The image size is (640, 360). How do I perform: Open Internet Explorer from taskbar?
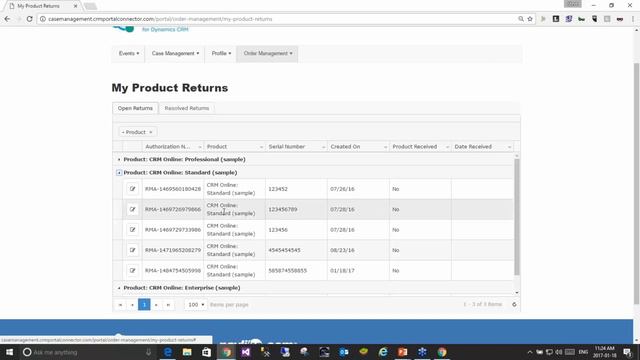click(383, 352)
